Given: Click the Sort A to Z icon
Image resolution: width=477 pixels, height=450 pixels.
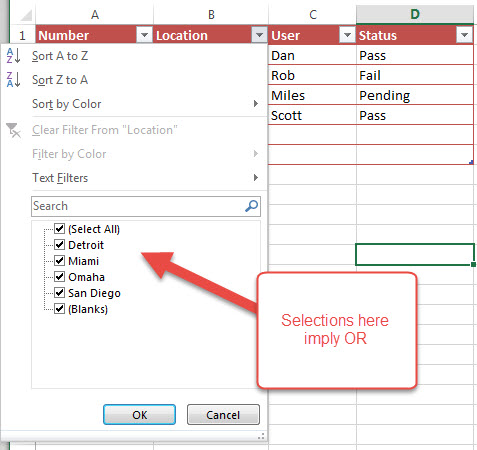Looking at the screenshot, I should 13,56.
